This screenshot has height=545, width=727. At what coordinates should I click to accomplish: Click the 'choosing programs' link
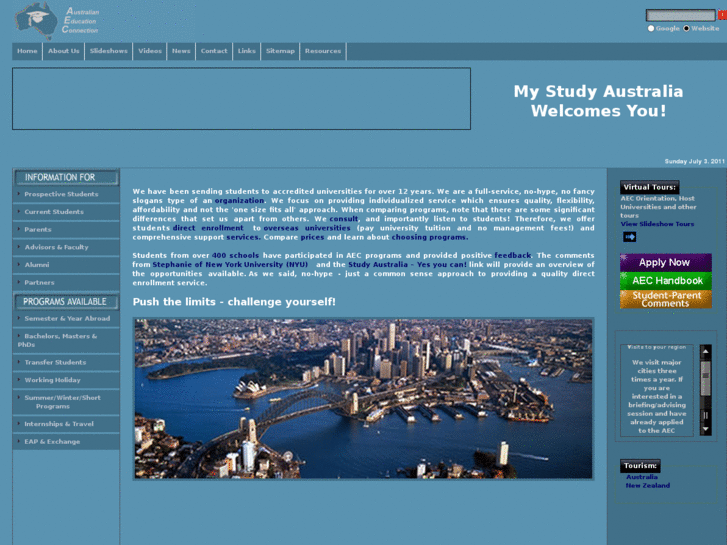point(428,237)
